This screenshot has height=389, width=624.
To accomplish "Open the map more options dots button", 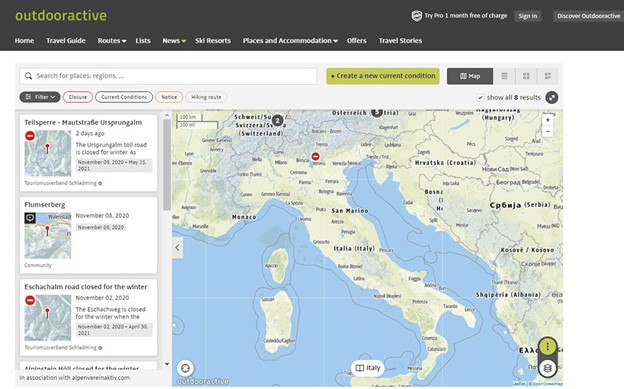I will point(548,346).
